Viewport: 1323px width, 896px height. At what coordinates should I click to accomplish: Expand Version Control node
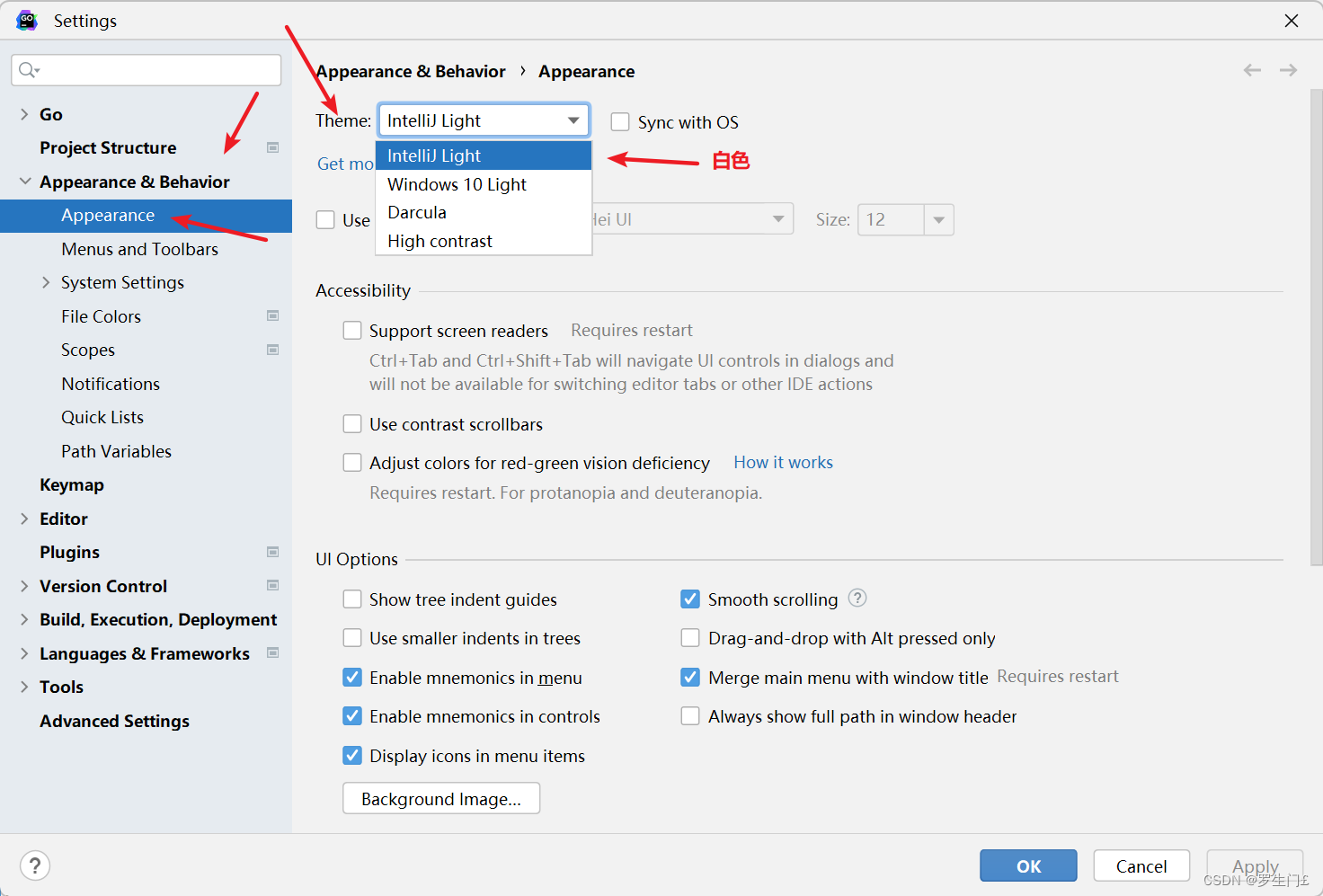point(24,586)
